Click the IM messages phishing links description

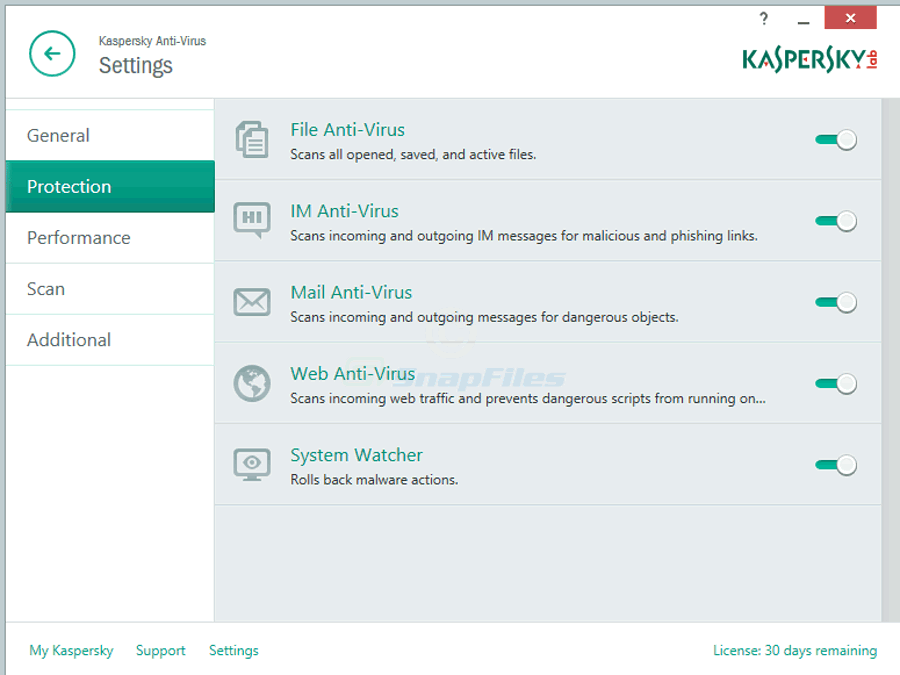tap(524, 236)
